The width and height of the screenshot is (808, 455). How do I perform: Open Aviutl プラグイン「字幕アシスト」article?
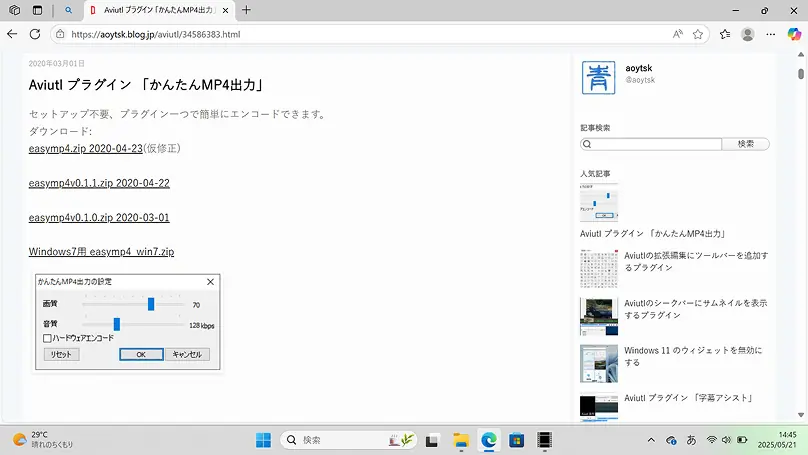click(x=690, y=398)
